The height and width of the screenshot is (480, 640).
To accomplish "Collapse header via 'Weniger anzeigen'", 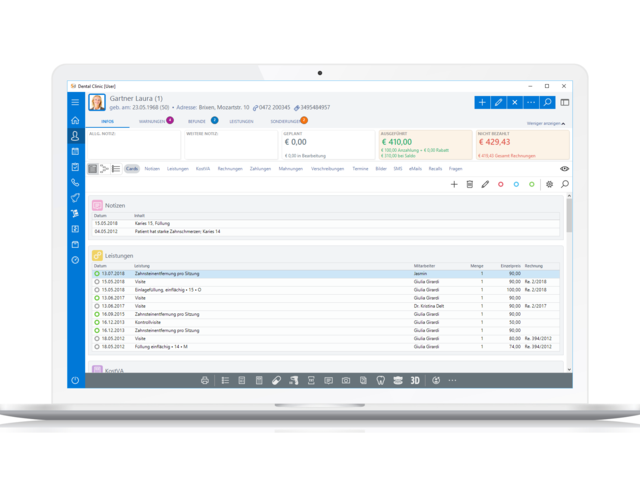I will pyautogui.click(x=546, y=123).
